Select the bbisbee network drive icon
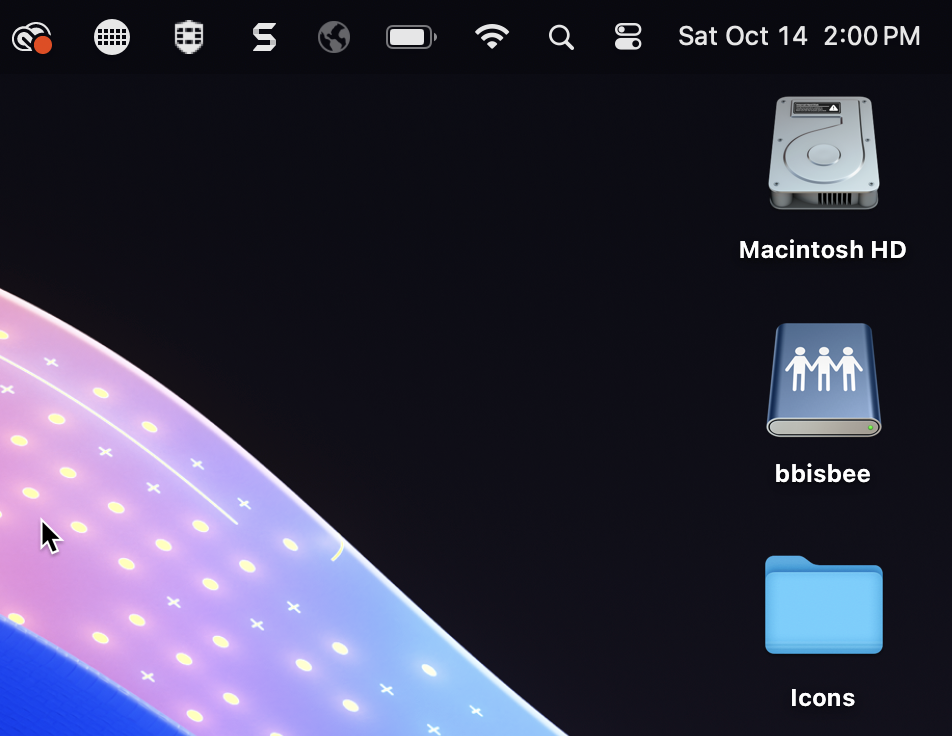The height and width of the screenshot is (736, 952). [822, 379]
